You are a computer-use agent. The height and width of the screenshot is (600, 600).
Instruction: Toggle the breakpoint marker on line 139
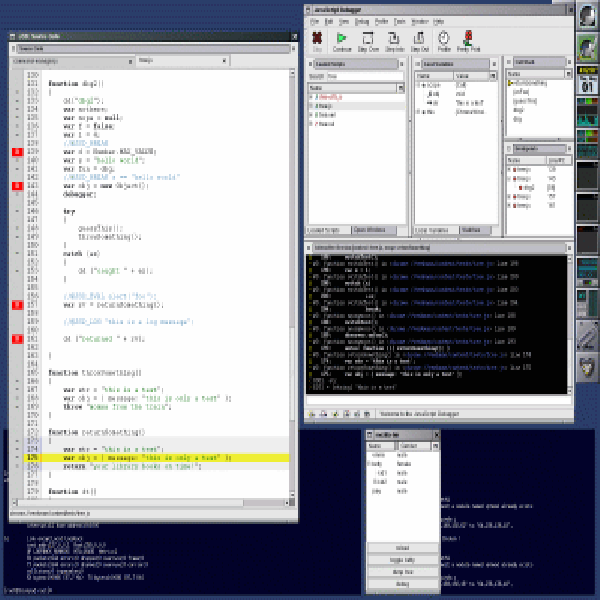17,152
